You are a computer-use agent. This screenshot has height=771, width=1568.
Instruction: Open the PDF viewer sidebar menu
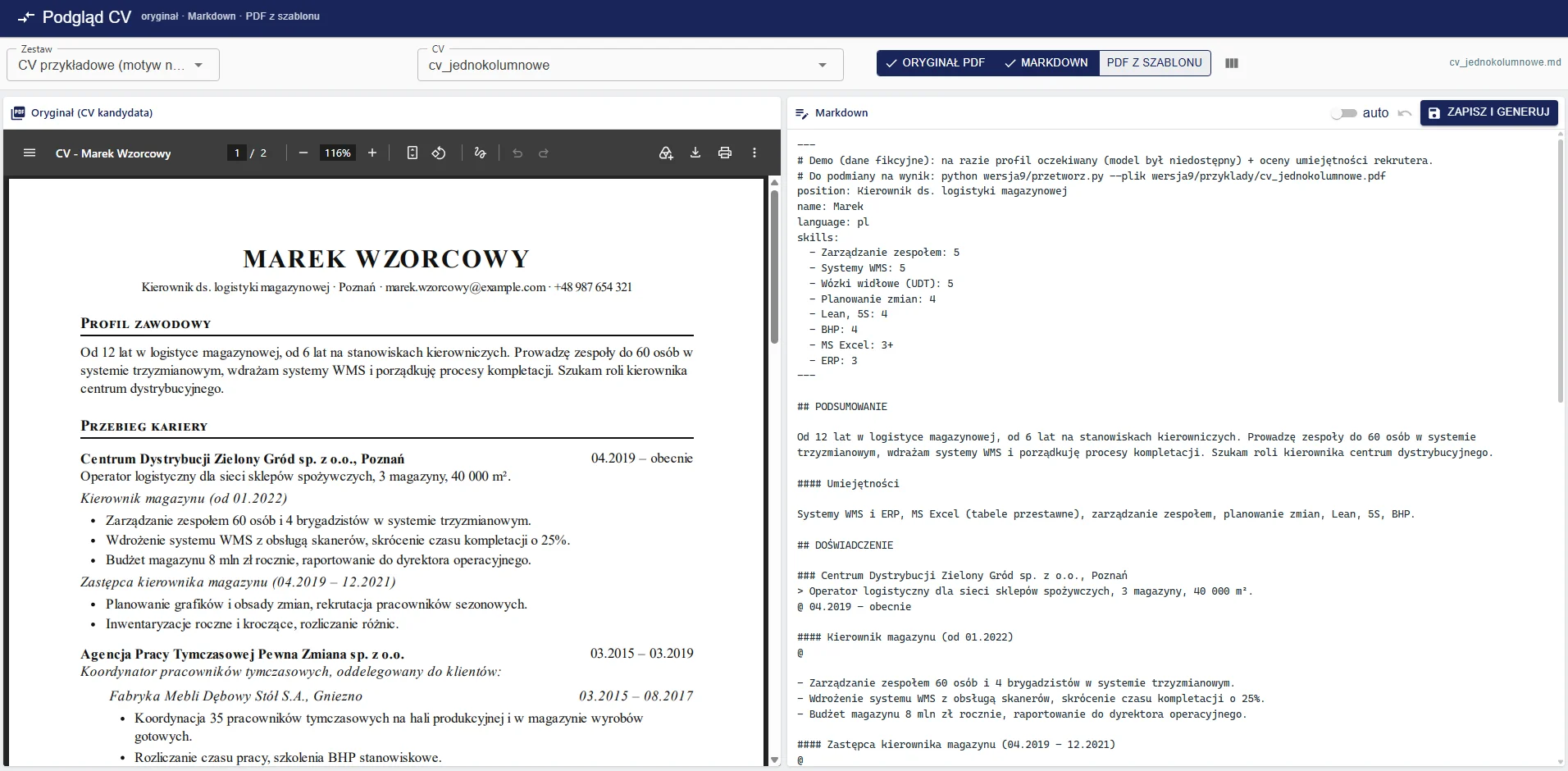point(30,153)
